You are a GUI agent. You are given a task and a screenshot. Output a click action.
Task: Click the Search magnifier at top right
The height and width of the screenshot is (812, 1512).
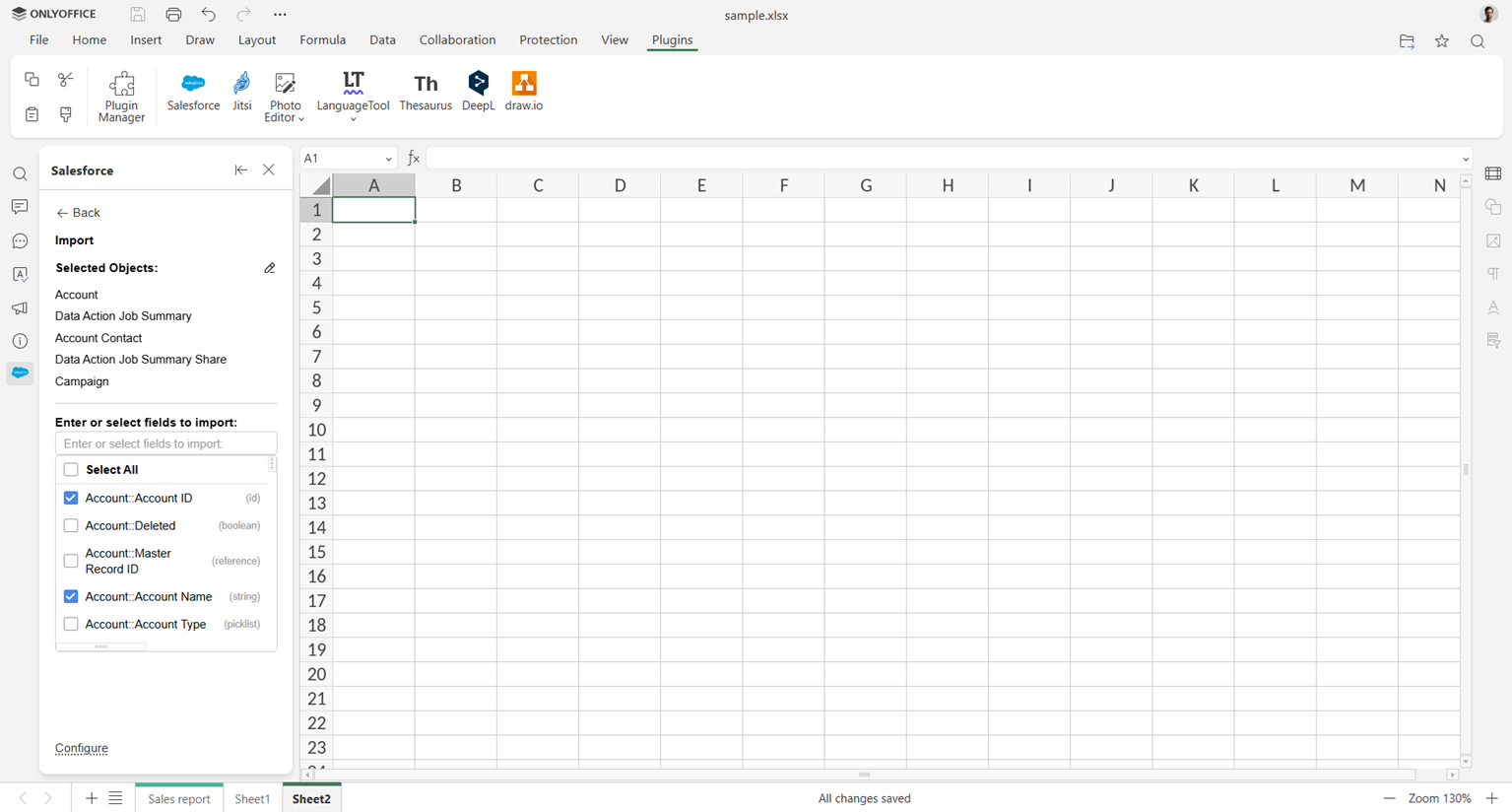click(x=1478, y=41)
